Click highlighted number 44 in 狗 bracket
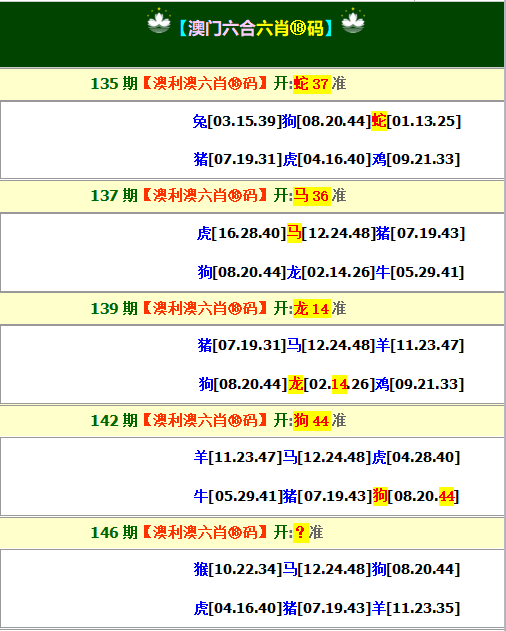 click(x=446, y=496)
